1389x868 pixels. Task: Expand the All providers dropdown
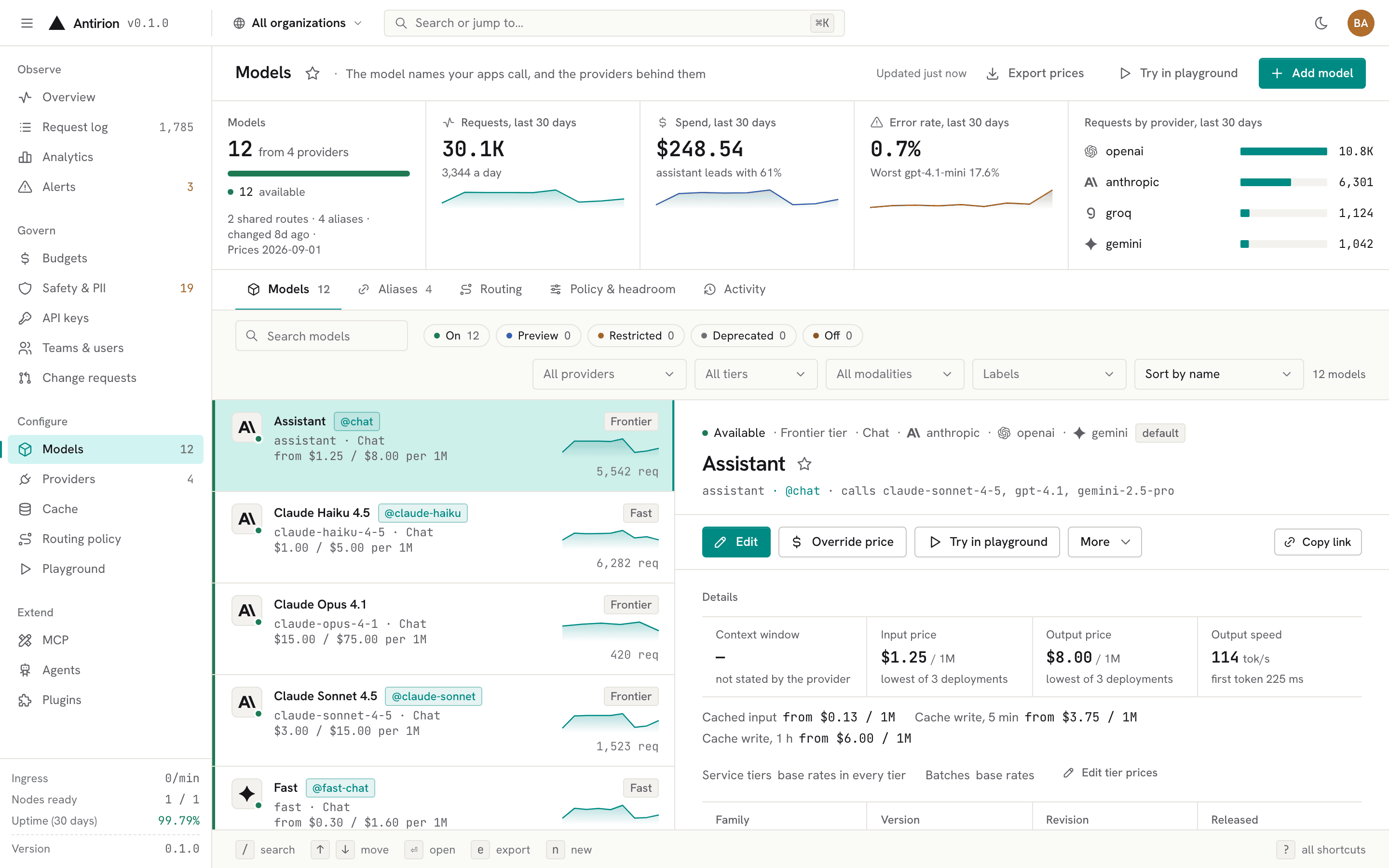point(609,374)
